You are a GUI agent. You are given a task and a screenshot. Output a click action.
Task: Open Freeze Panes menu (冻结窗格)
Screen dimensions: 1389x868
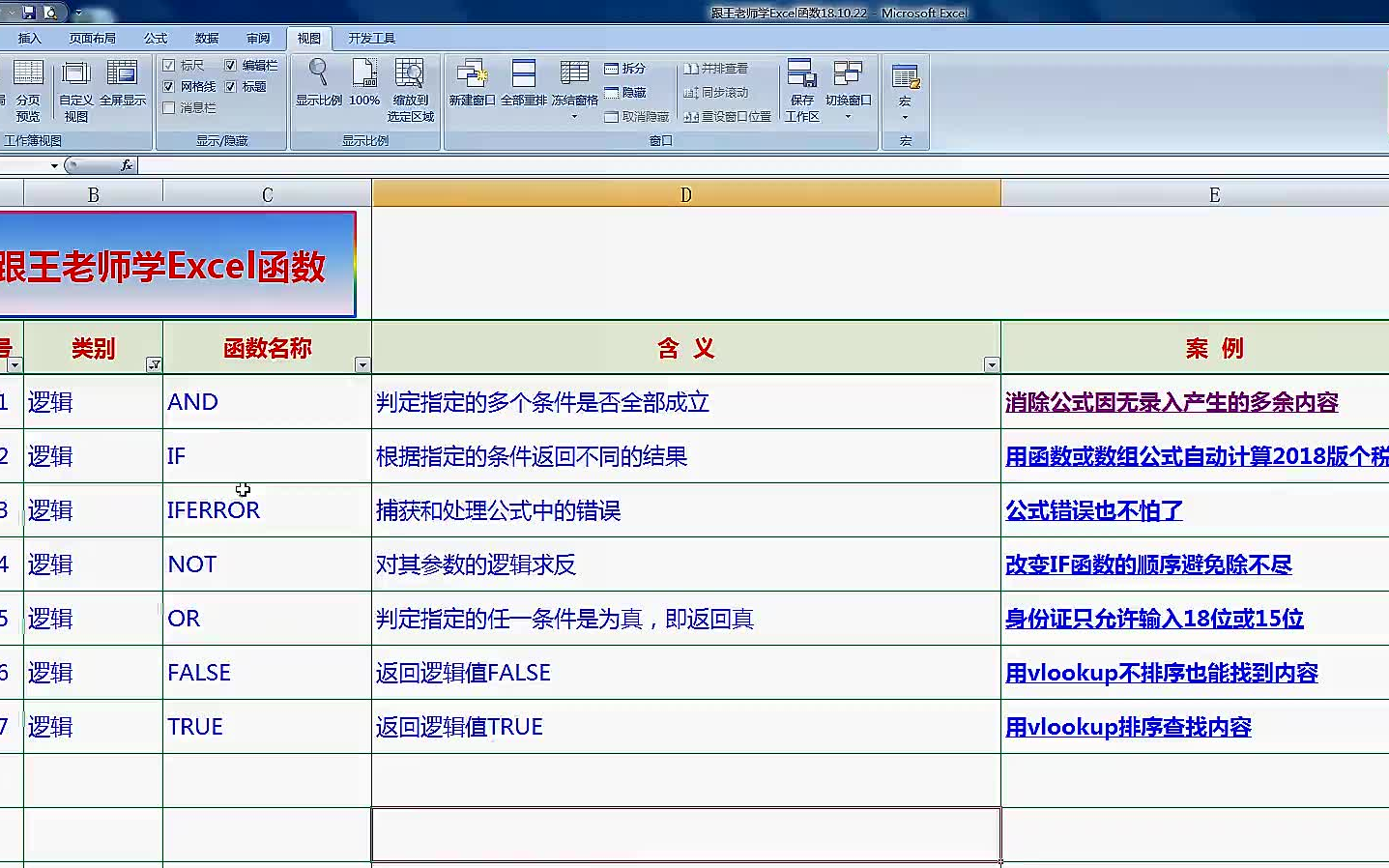click(574, 89)
